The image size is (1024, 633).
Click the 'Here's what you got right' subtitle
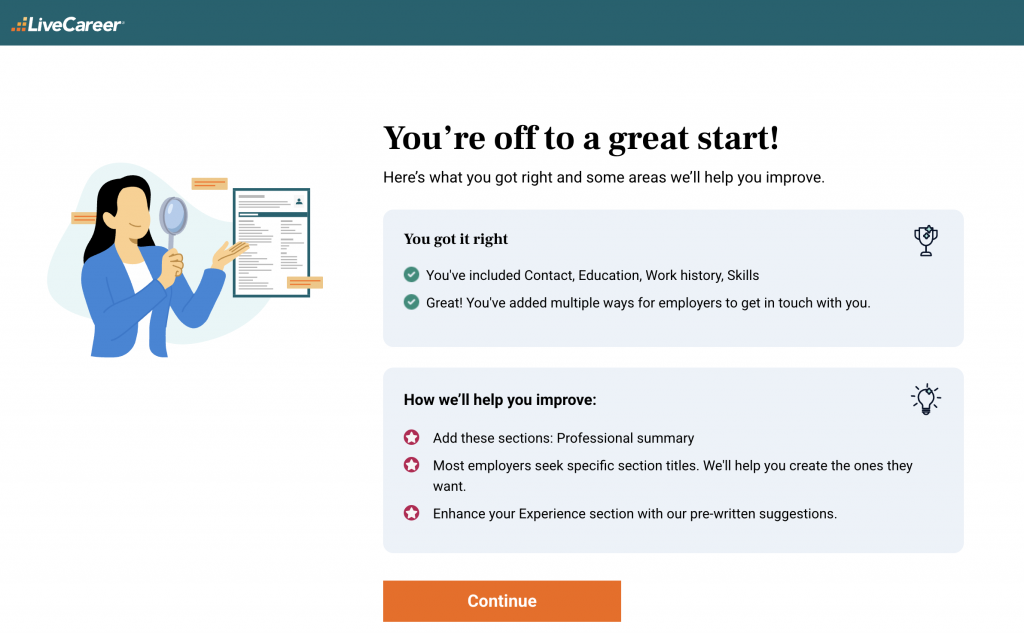point(603,178)
